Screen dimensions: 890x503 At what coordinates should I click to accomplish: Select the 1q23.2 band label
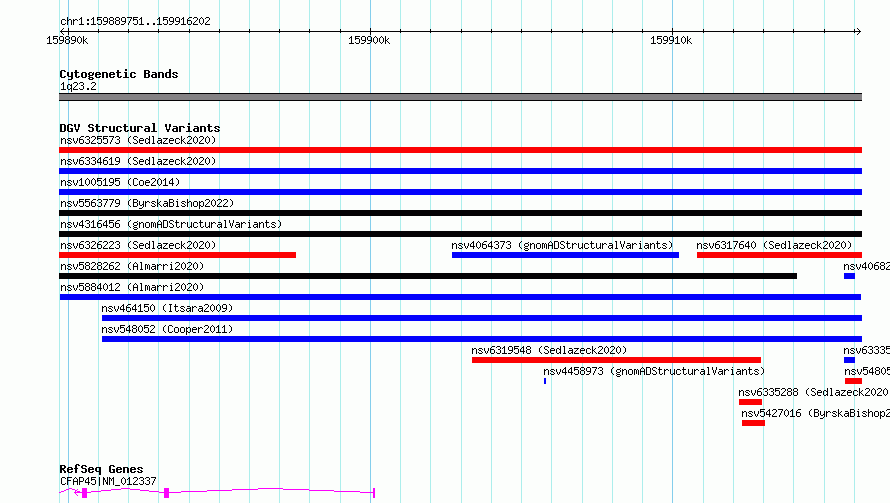tap(78, 86)
